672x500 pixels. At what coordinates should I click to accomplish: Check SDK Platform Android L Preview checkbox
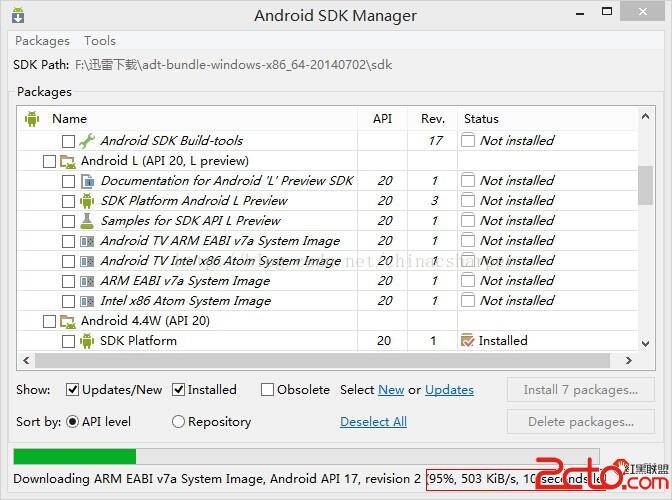click(x=69, y=201)
